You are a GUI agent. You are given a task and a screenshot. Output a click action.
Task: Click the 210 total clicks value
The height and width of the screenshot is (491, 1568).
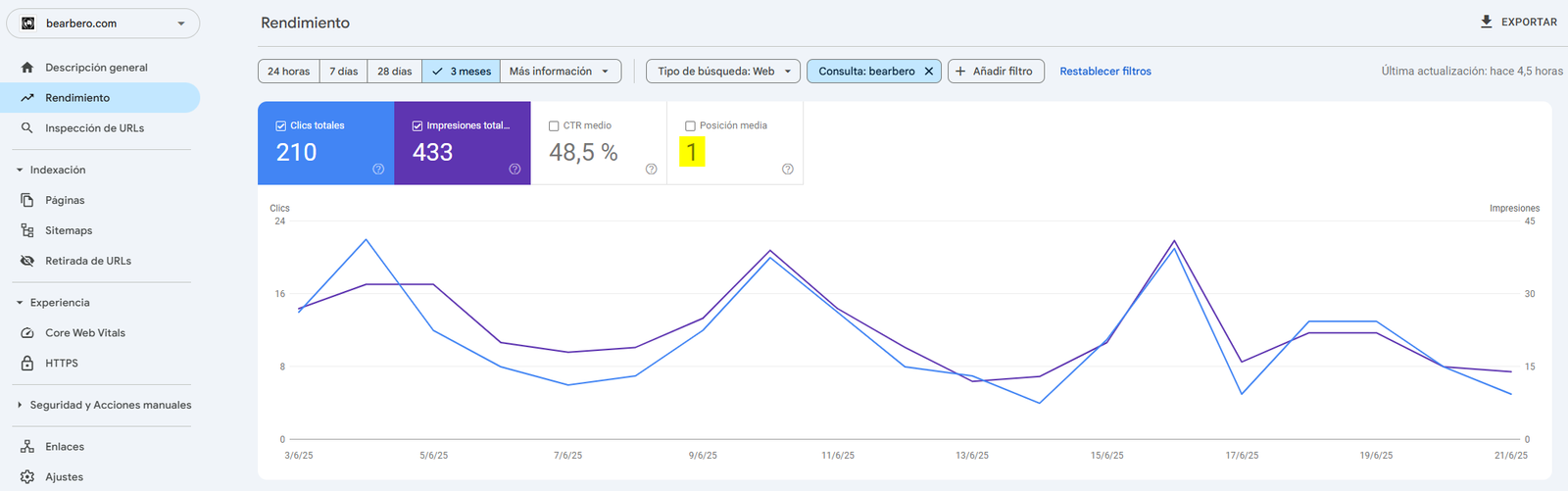[x=296, y=152]
